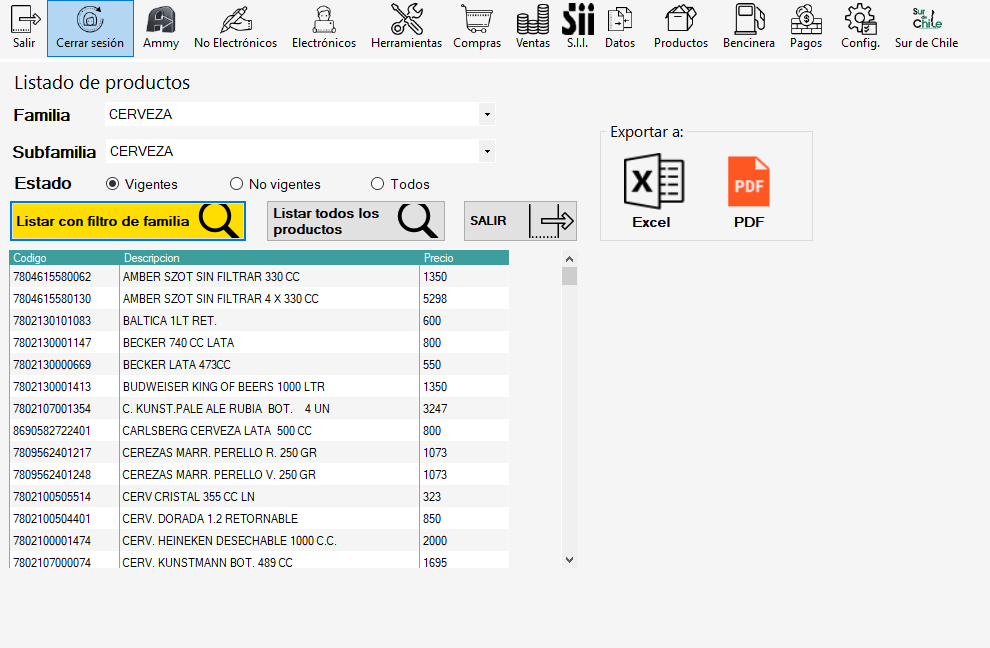
Task: Export product list to Excel
Action: 652,191
